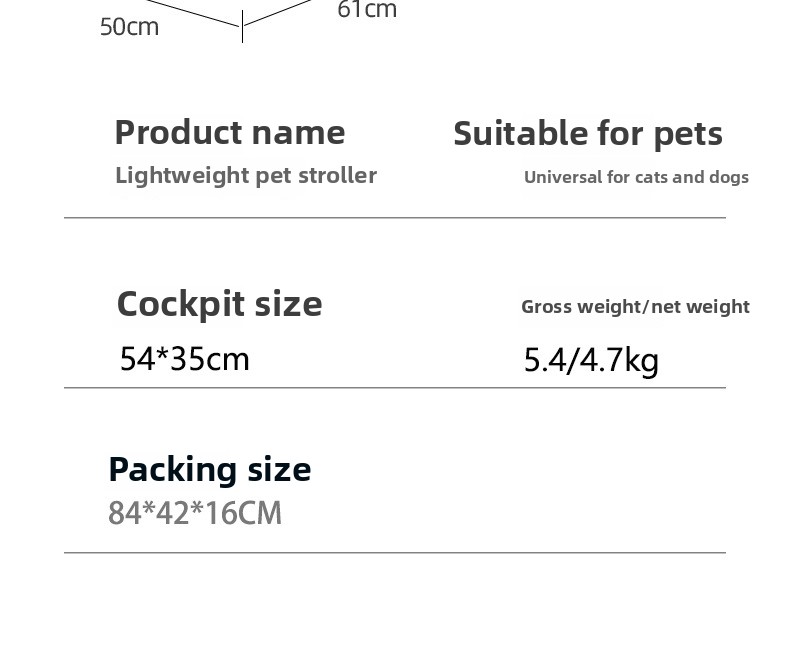Viewport: 790px width, 660px height.
Task: Click the 84*42*16CM packing dimensions
Action: click(195, 513)
